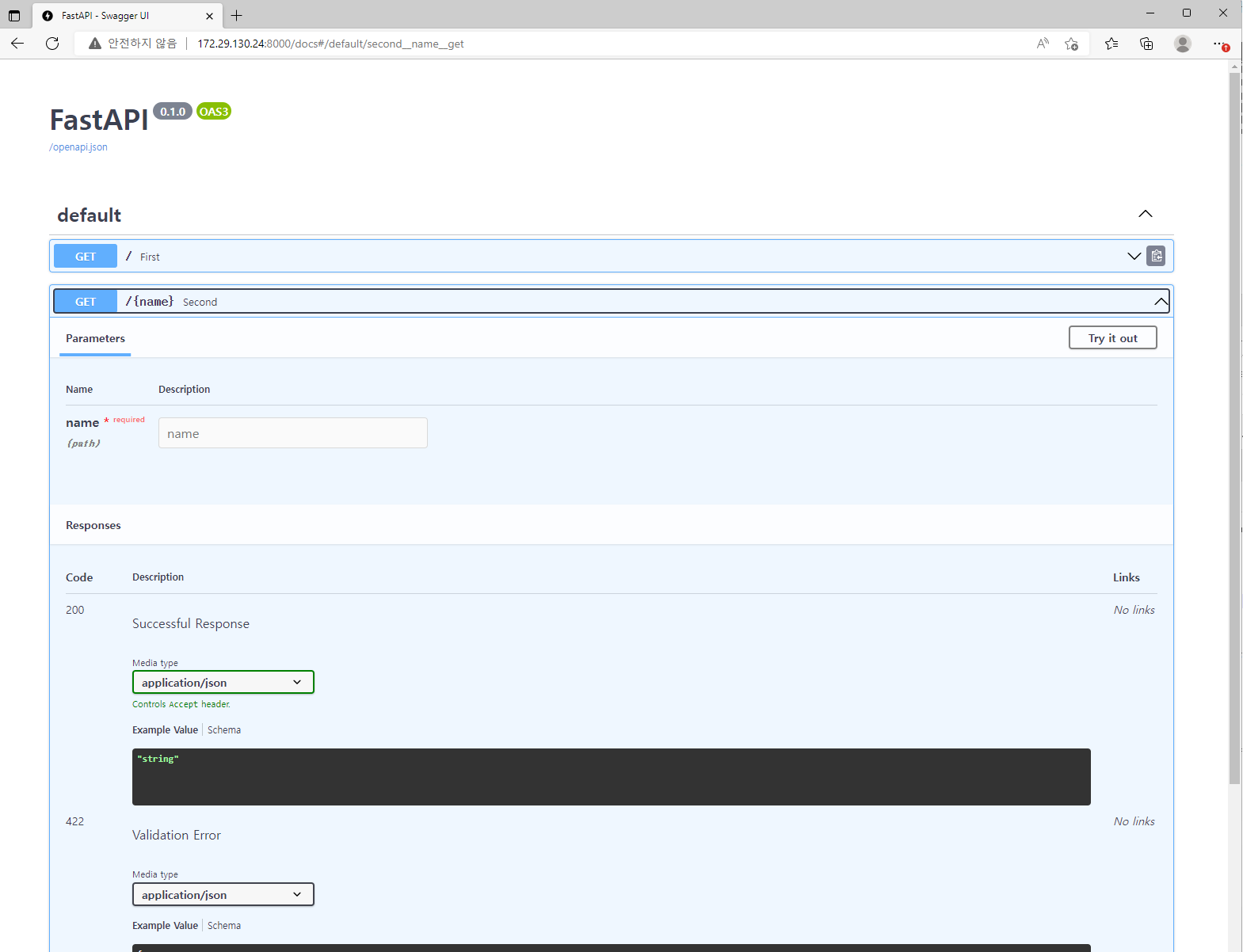Click the read aloud icon

coord(1043,44)
